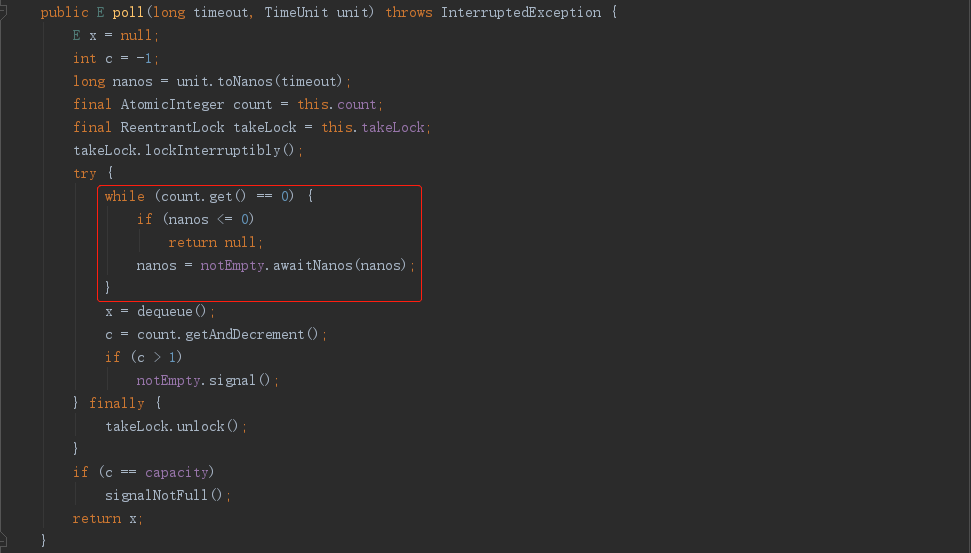This screenshot has width=971, height=553.
Task: Click the 'x = dequeue();' statement
Action: coord(160,311)
